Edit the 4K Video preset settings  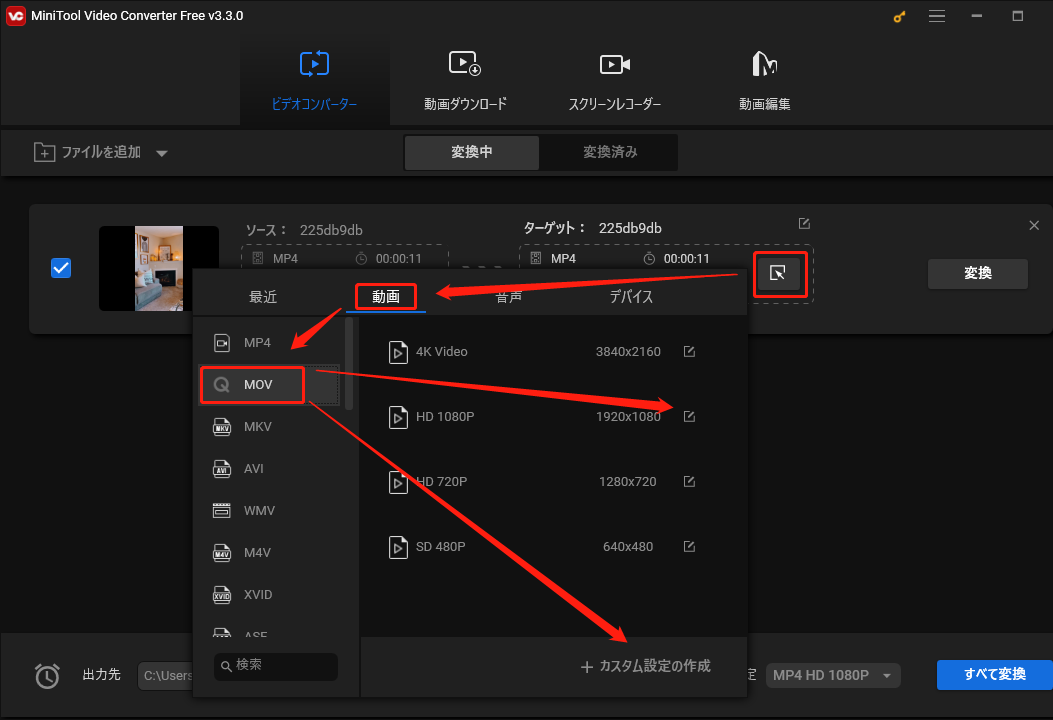click(689, 351)
